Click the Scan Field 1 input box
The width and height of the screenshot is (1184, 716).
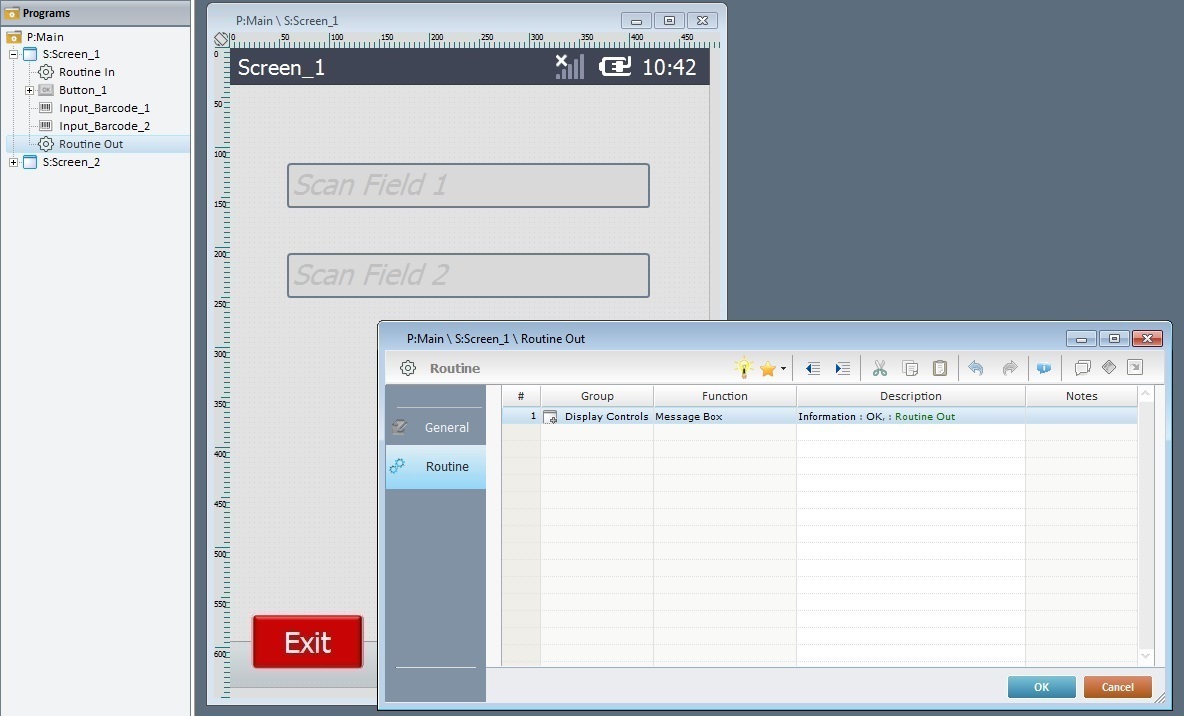pos(468,186)
